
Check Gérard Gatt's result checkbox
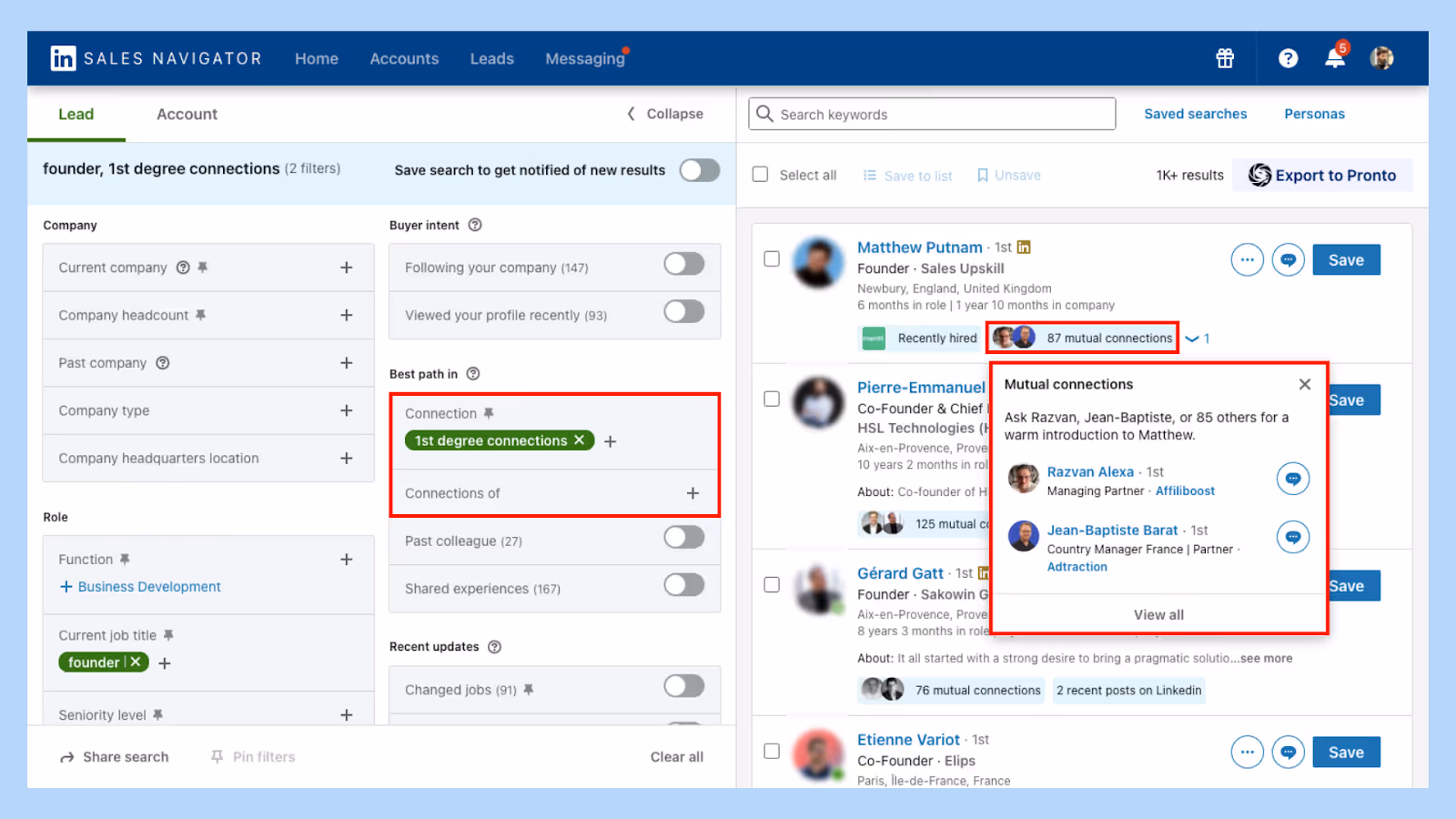[772, 585]
